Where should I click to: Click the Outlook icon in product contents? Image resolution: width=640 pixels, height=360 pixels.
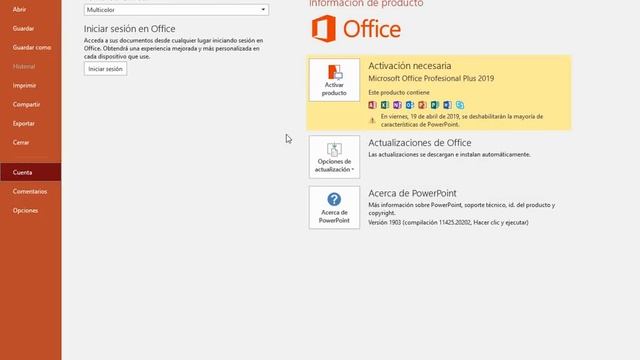tap(410, 105)
